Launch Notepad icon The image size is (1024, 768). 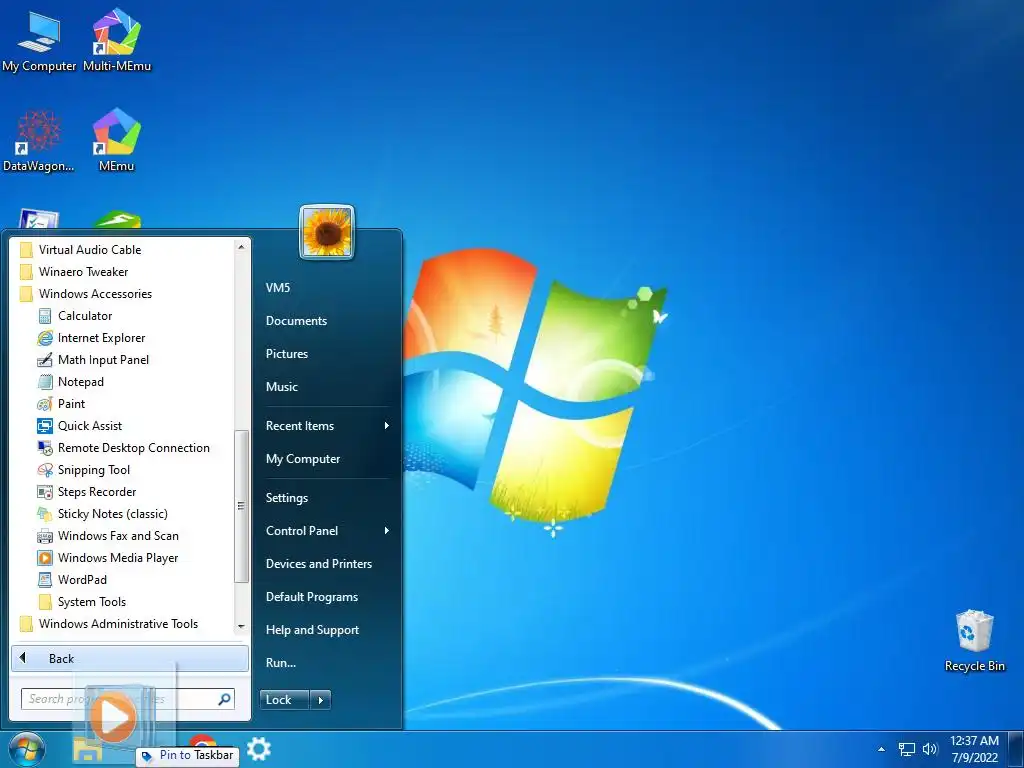pos(44,382)
